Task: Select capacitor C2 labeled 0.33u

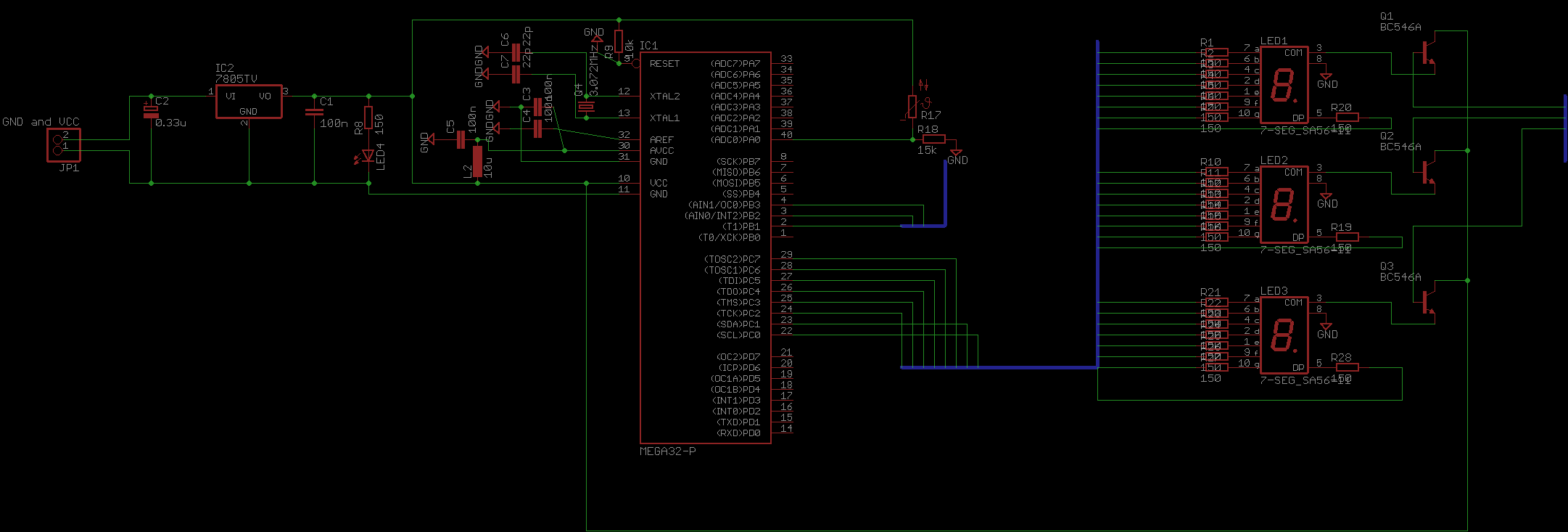Action: click(x=150, y=110)
